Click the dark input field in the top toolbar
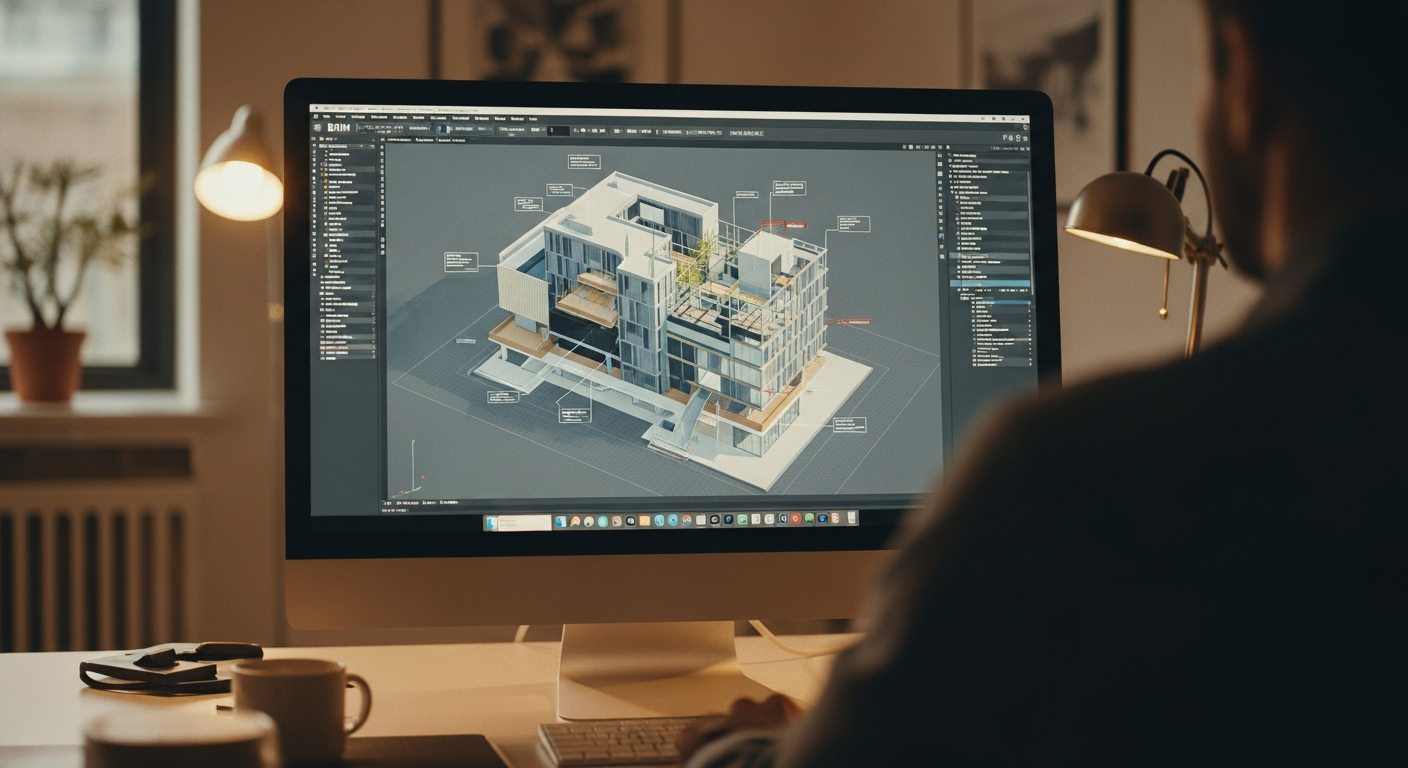Image resolution: width=1408 pixels, height=768 pixels. [x=557, y=130]
